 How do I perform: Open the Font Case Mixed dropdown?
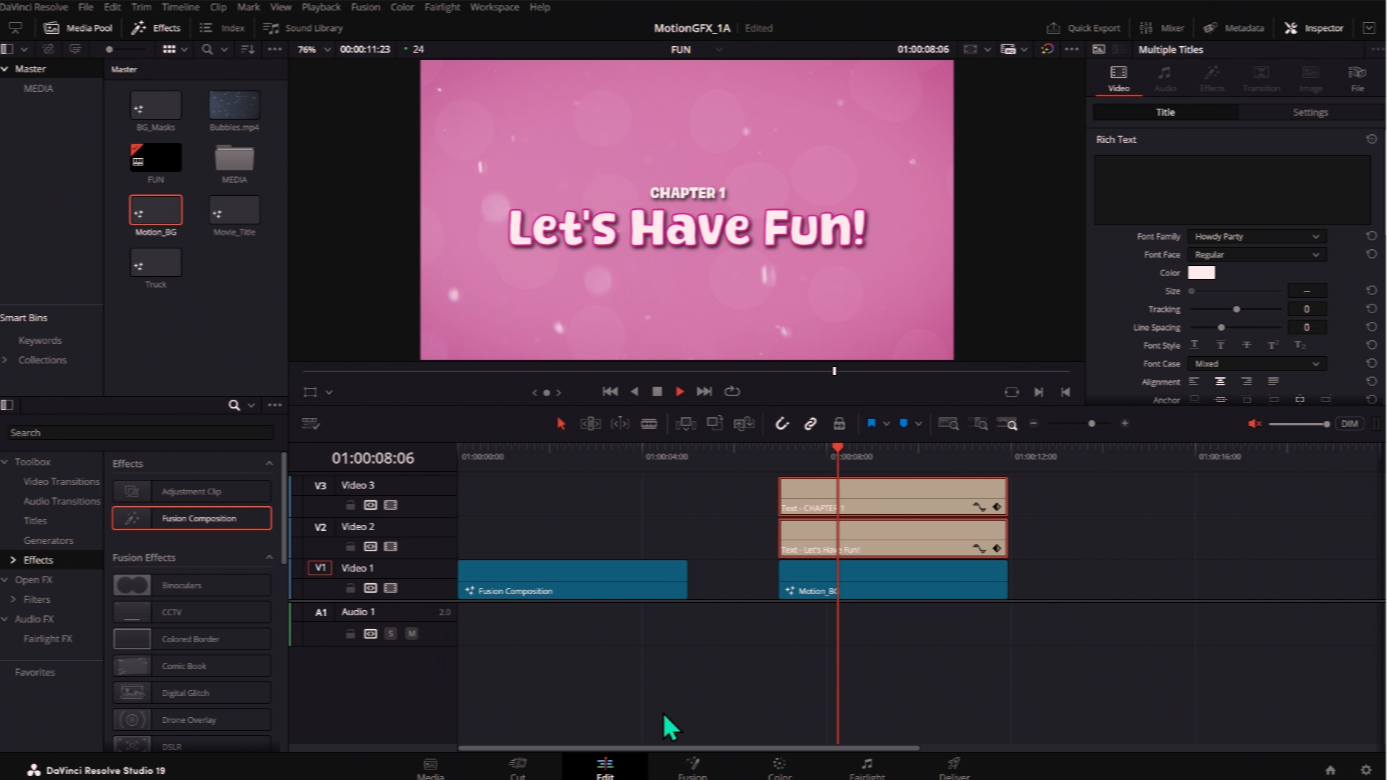(1256, 364)
